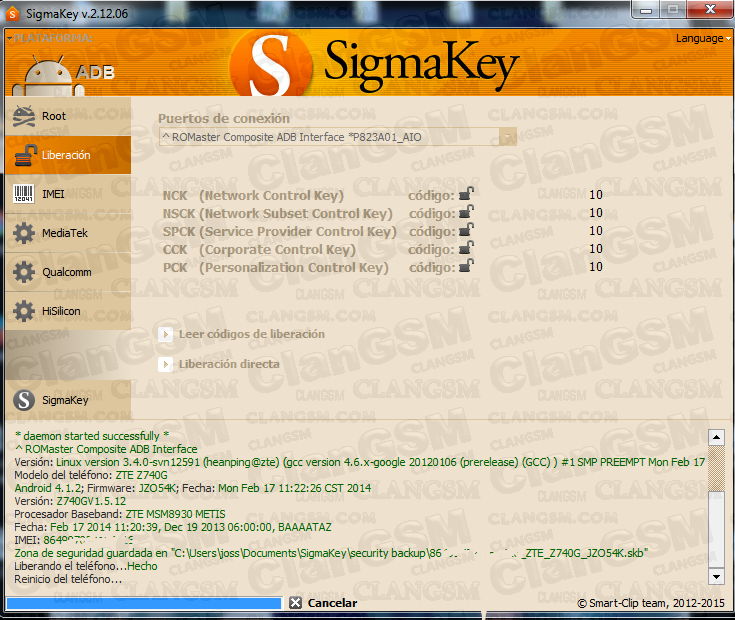Click 'Smart-Clip team, 2012-2015' copyright text

(651, 603)
